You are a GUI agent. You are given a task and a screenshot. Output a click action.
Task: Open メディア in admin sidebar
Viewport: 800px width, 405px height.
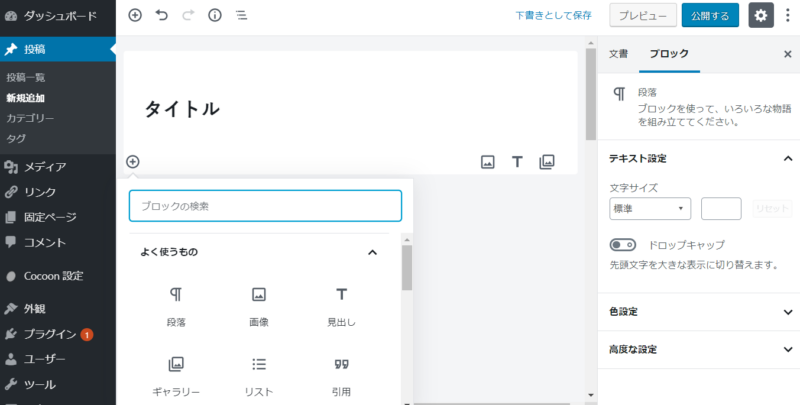(x=58, y=167)
